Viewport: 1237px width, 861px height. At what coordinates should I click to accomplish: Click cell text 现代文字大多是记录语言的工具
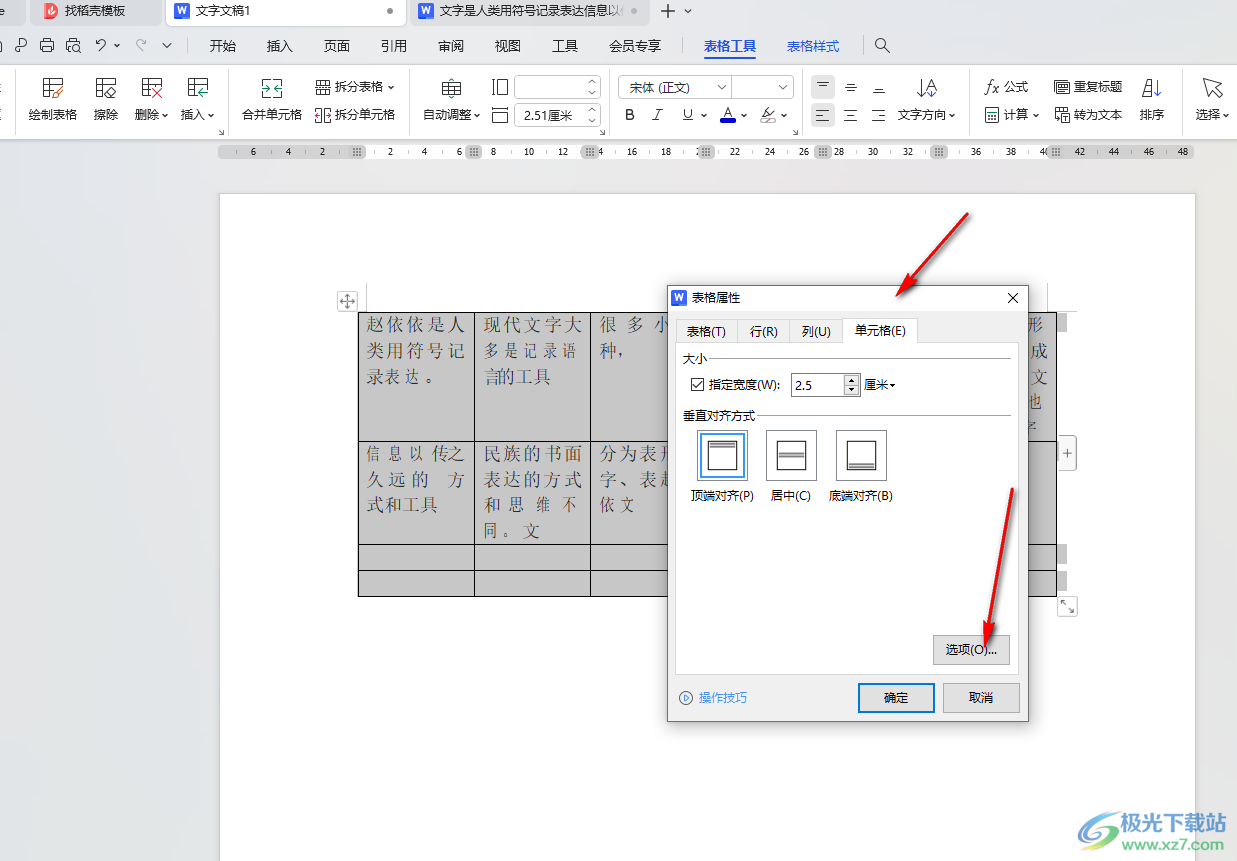(532, 351)
